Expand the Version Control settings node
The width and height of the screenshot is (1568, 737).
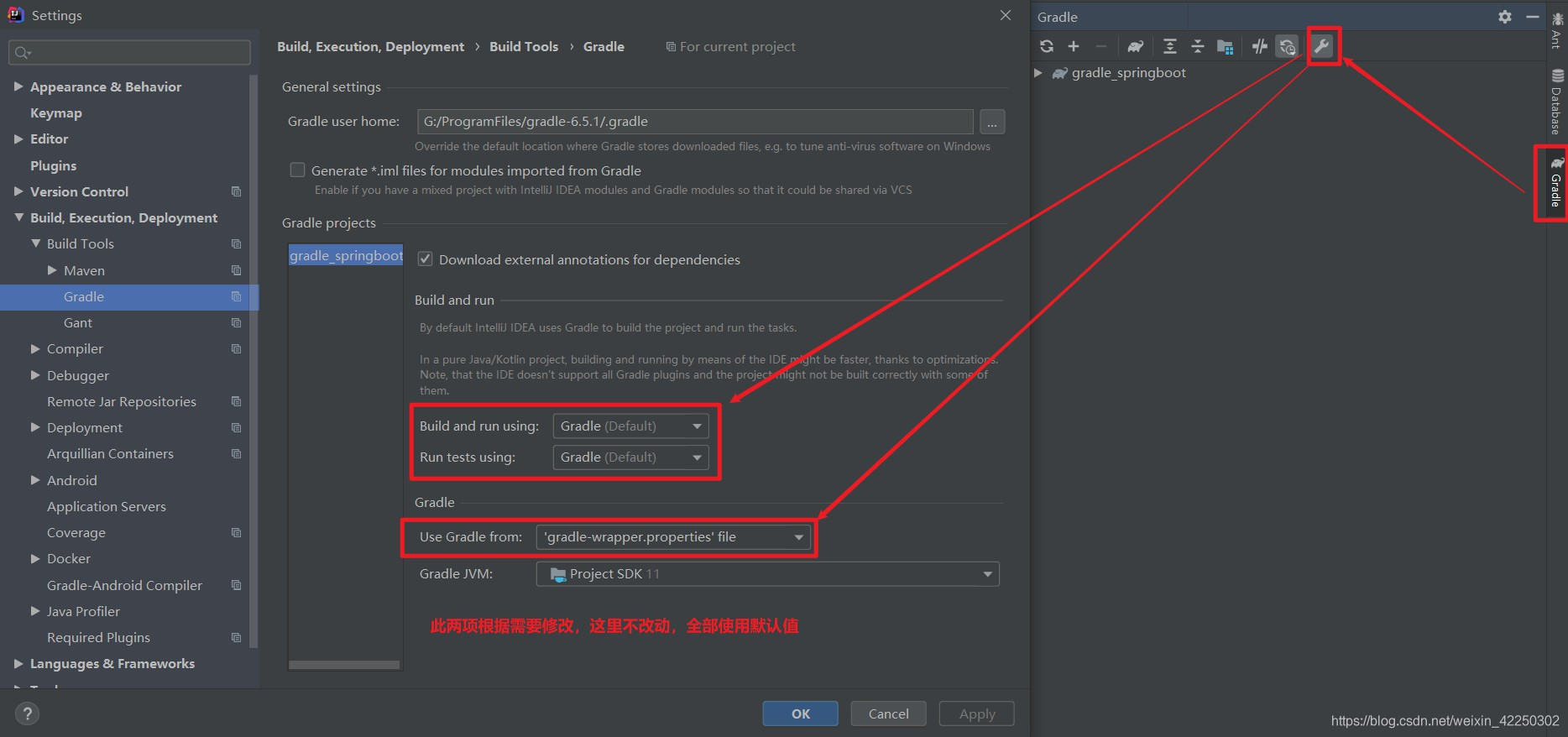click(18, 191)
